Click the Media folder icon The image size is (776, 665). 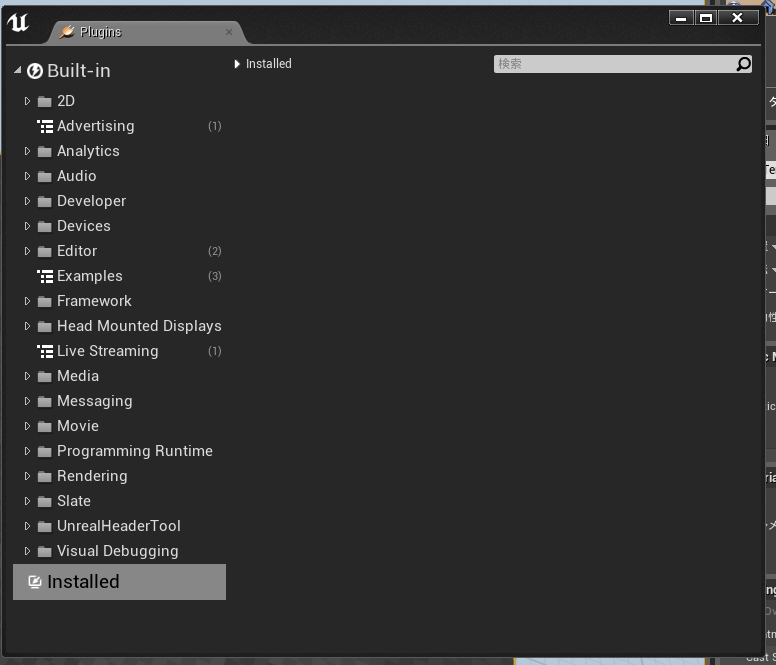[45, 377]
